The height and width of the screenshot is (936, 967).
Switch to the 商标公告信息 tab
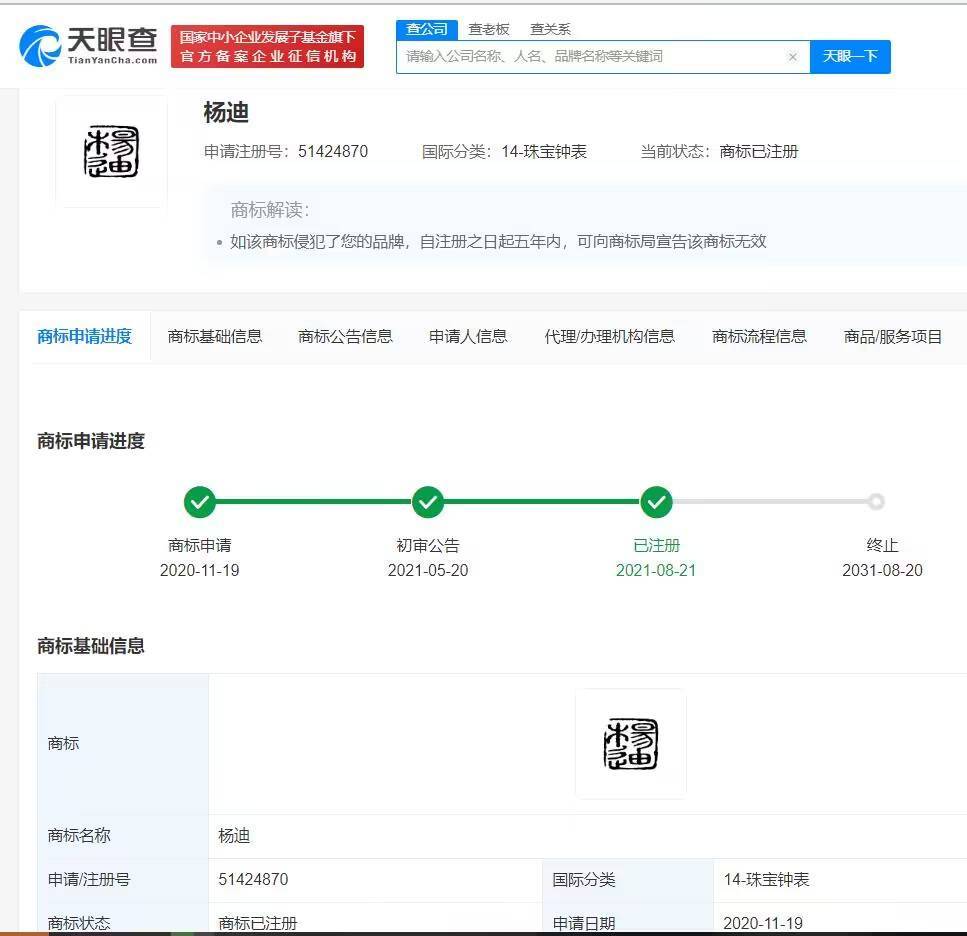pyautogui.click(x=345, y=336)
